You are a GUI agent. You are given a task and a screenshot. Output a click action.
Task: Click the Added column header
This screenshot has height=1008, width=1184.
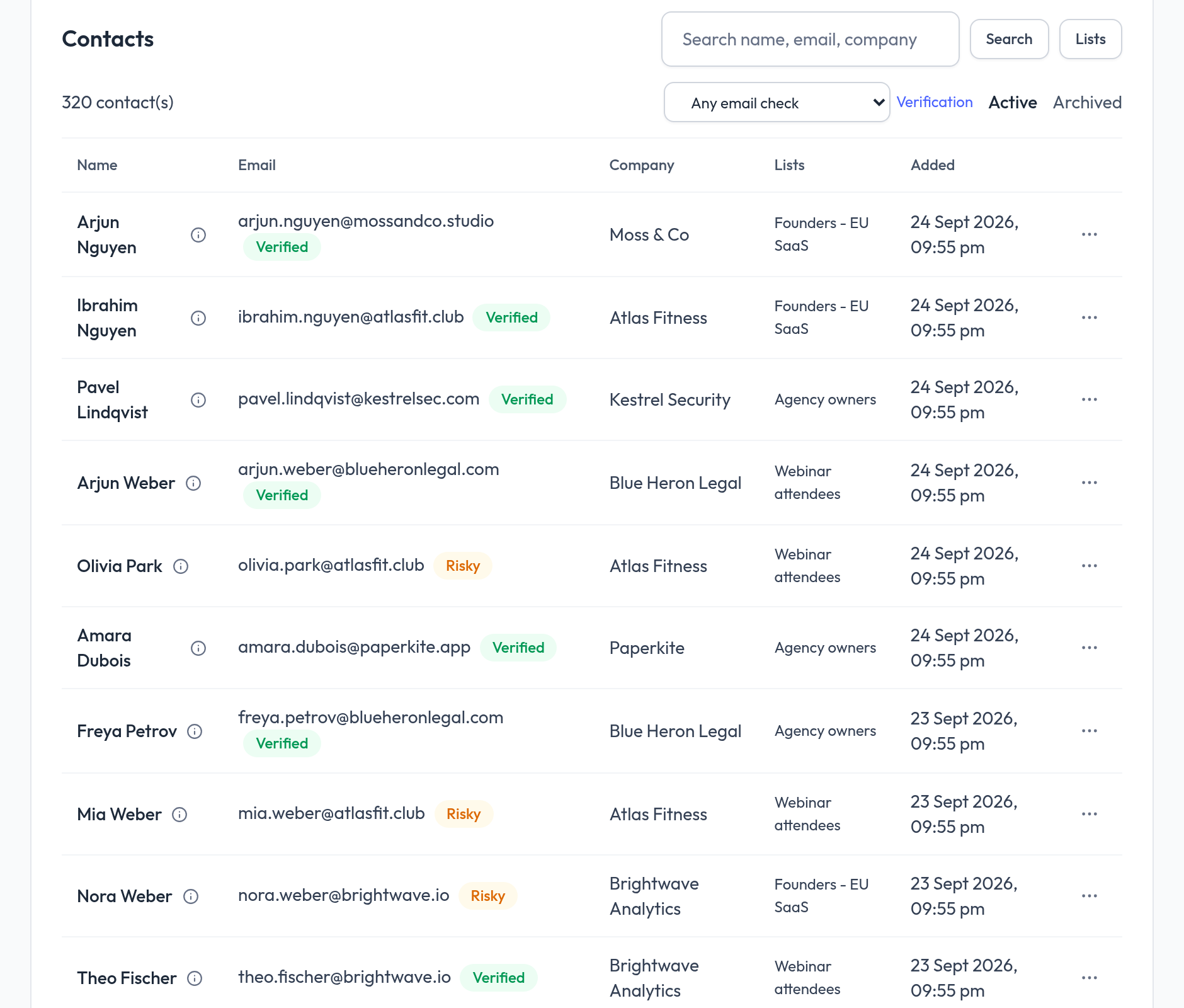tap(933, 165)
